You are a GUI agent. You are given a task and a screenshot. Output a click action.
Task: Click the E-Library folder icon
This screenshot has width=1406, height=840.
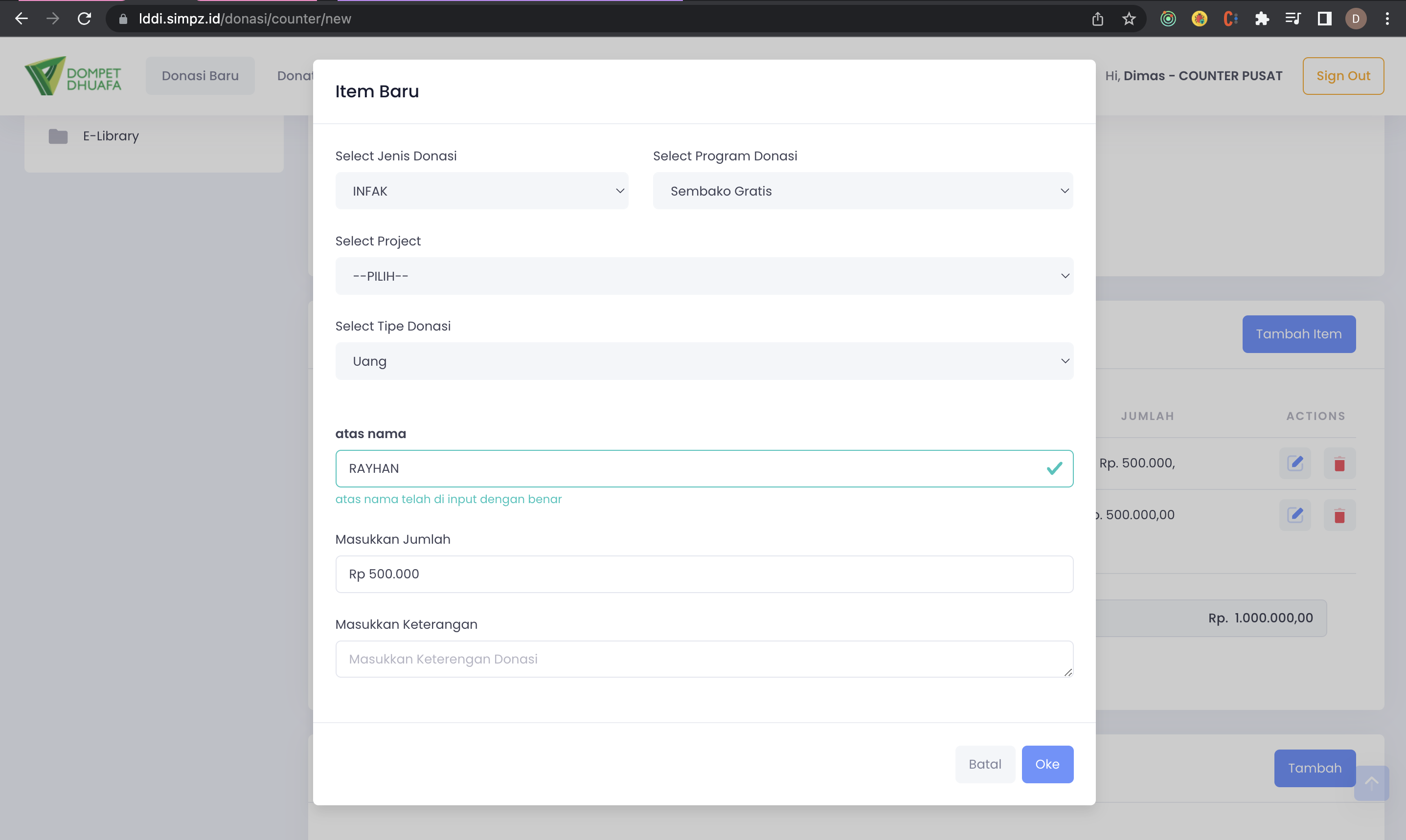58,136
